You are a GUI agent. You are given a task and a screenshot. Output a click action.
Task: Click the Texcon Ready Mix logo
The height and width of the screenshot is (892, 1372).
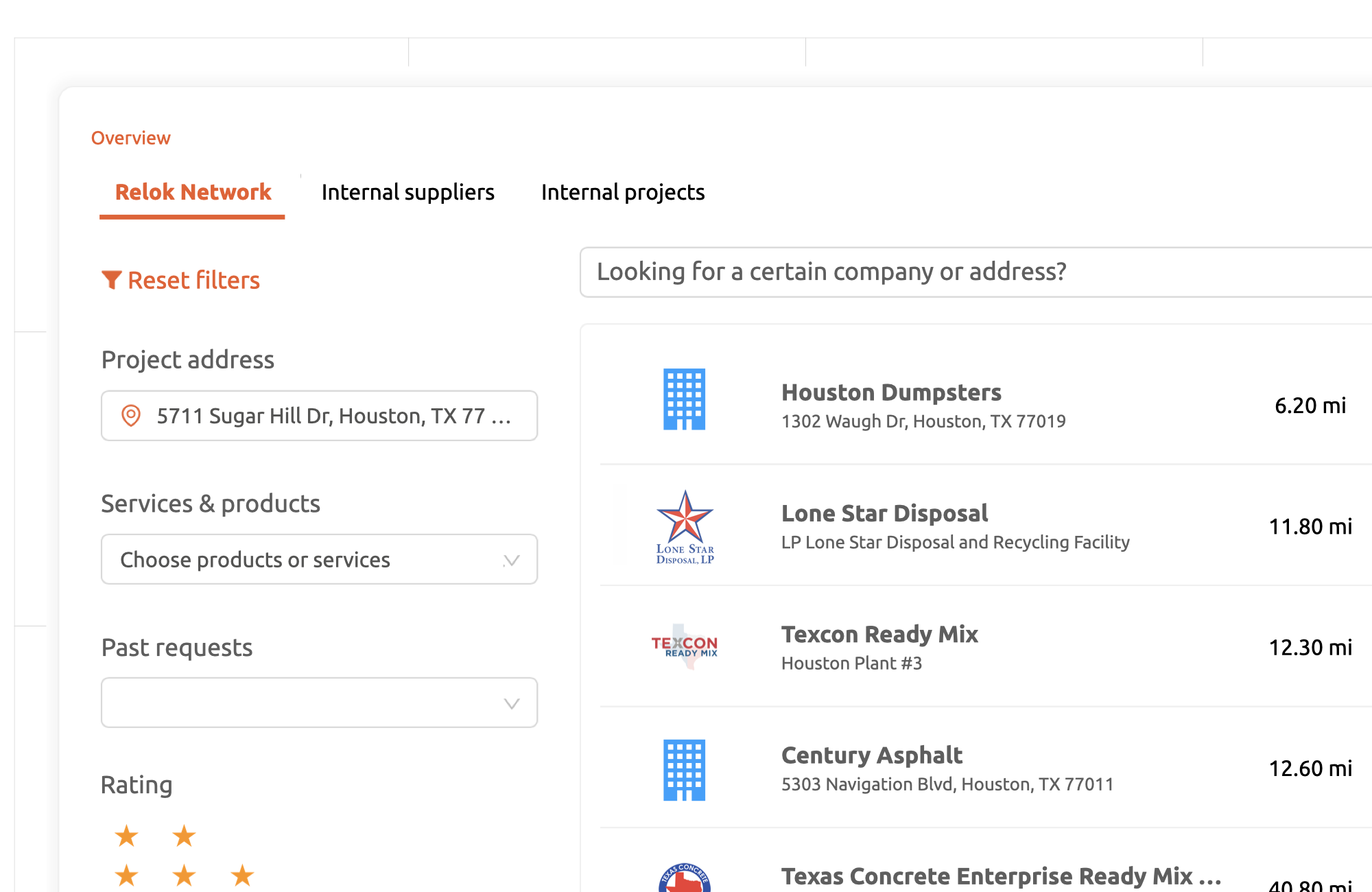(683, 646)
